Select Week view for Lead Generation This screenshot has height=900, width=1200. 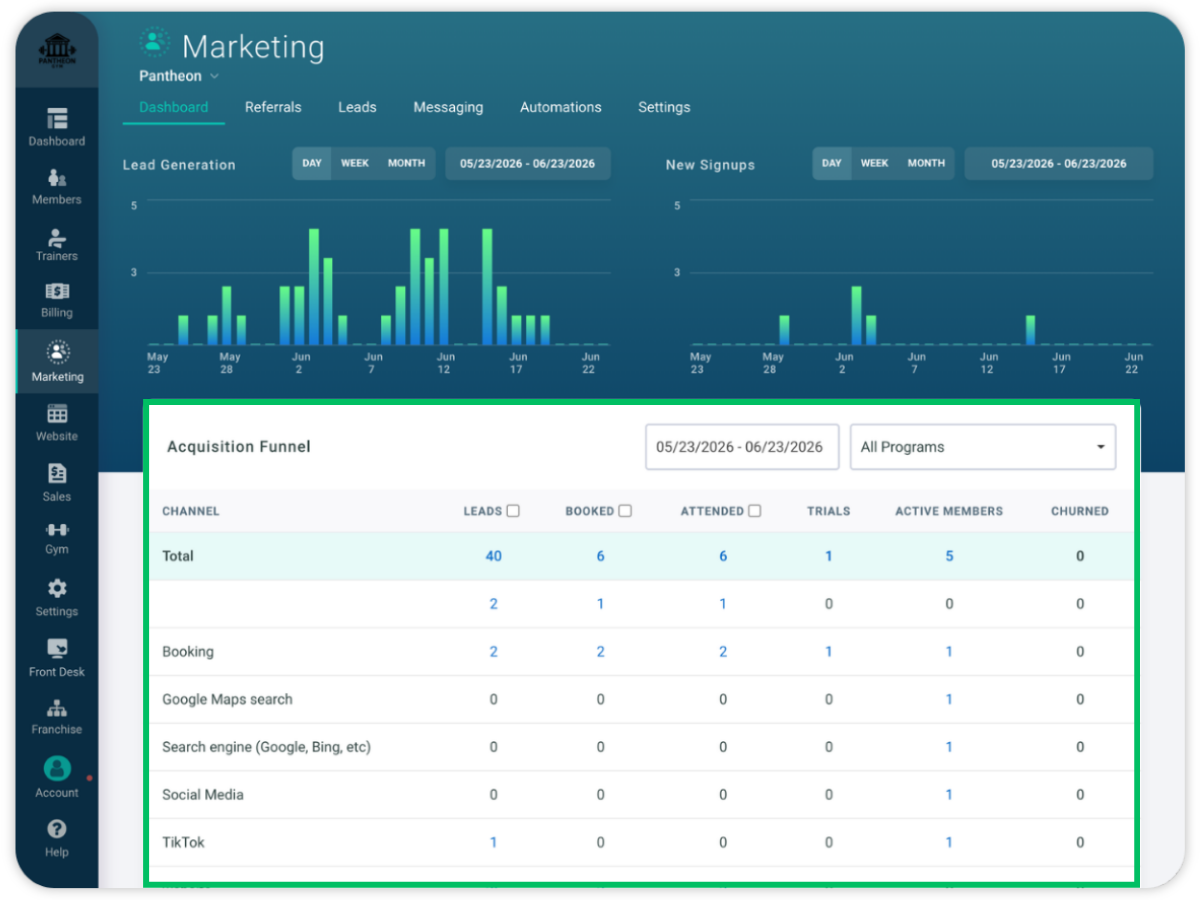(355, 164)
